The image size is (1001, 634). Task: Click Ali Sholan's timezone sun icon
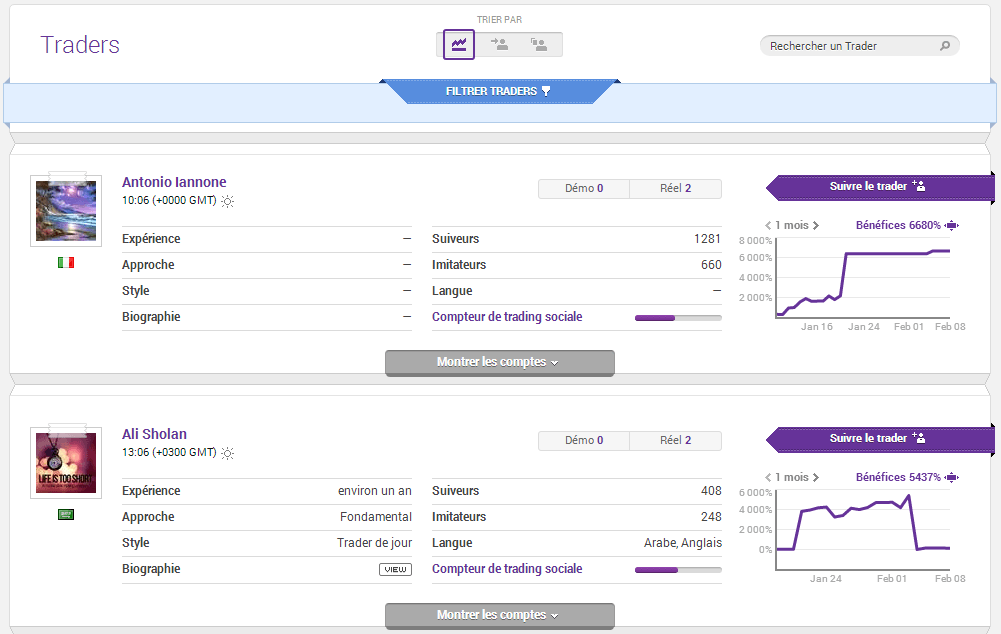point(228,453)
